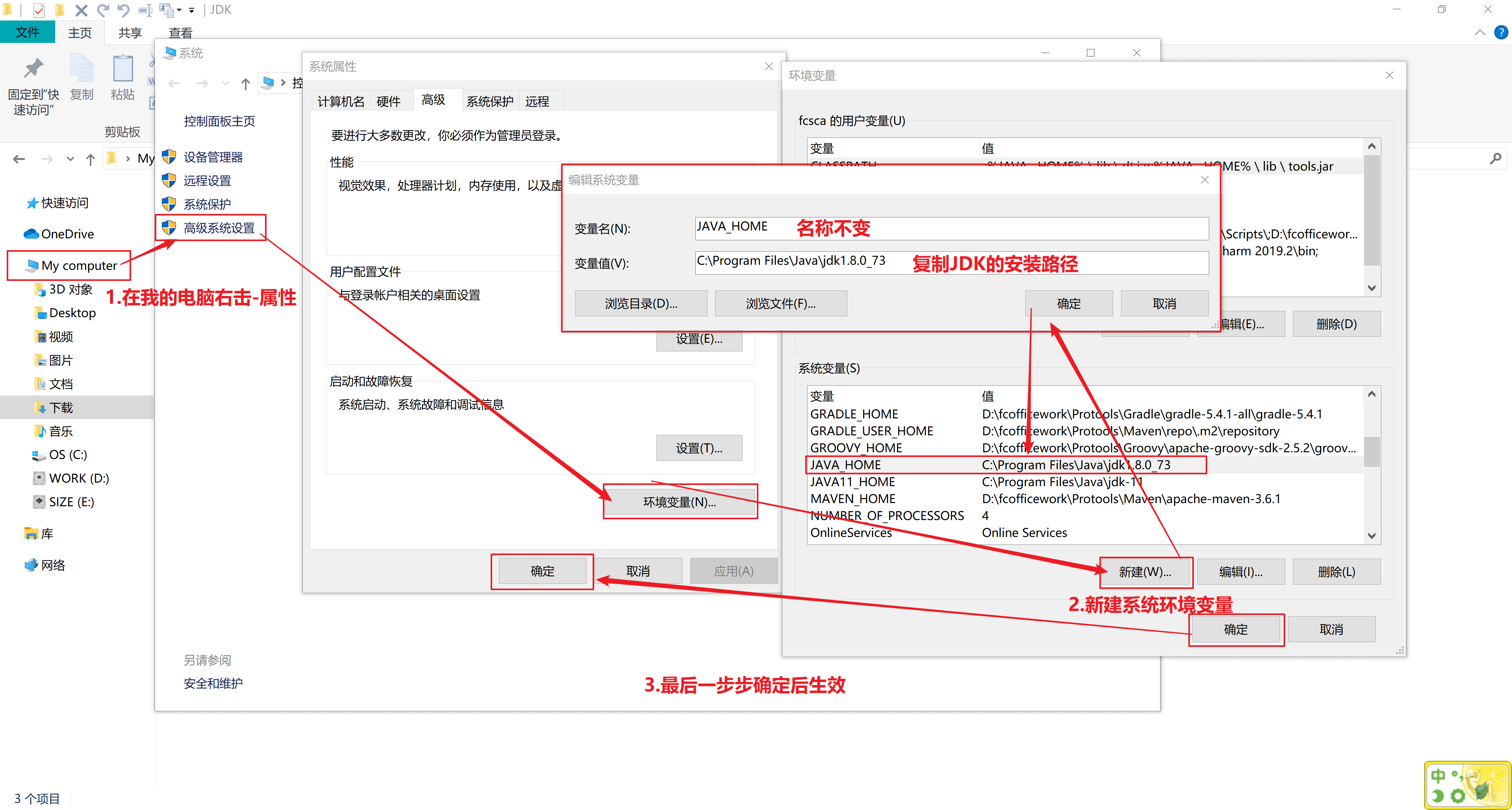The image size is (1512, 810).
Task: Click the search magnifier icon
Action: [x=1495, y=159]
